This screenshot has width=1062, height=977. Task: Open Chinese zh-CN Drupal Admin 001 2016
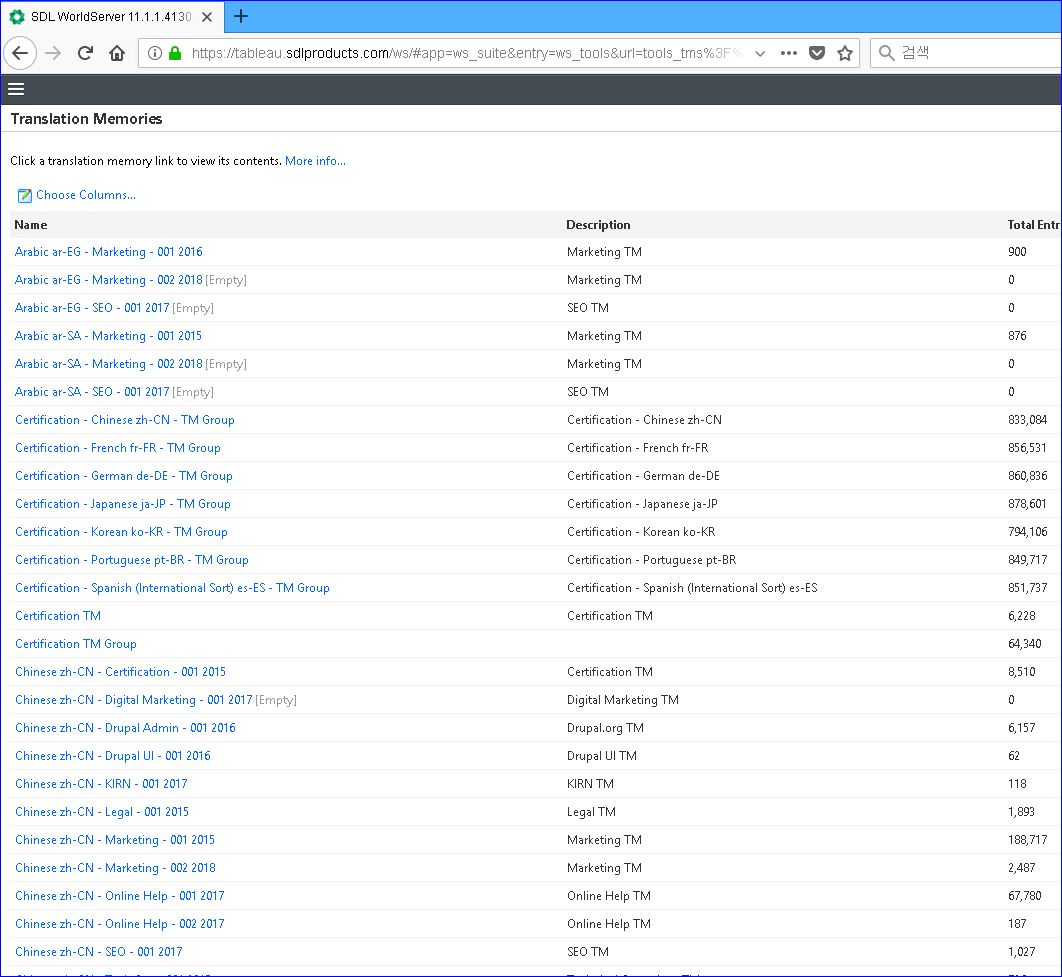click(x=125, y=728)
